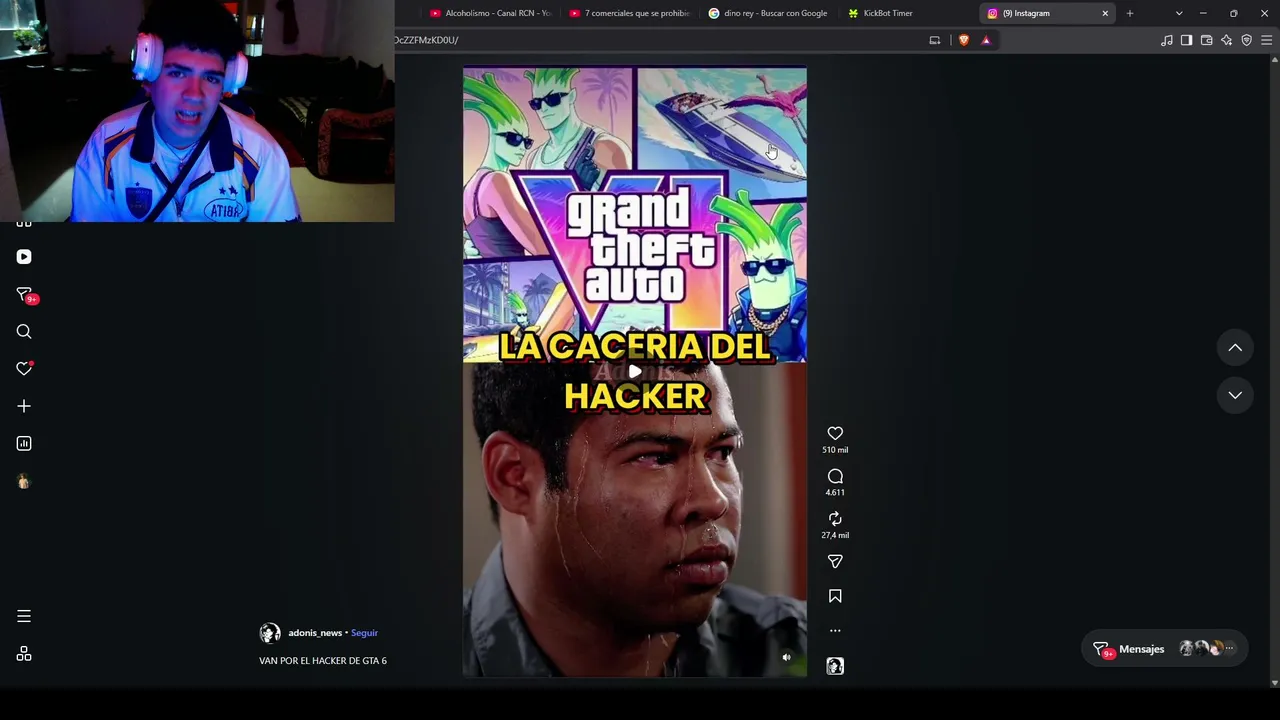This screenshot has width=1280, height=720.
Task: Open the Meta apps grid icon in sidebar
Action: point(24,654)
